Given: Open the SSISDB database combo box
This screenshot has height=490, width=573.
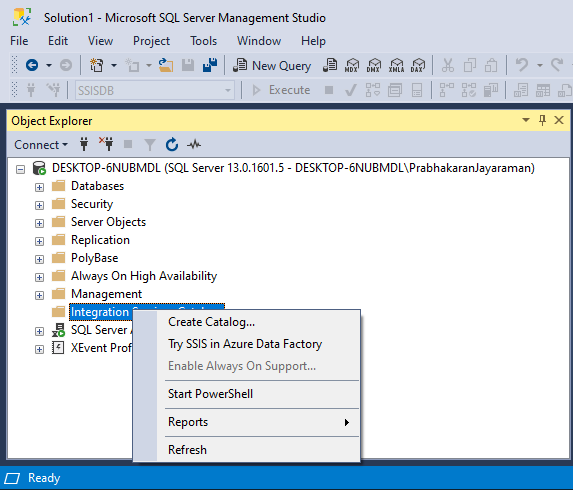Looking at the screenshot, I should [x=155, y=90].
